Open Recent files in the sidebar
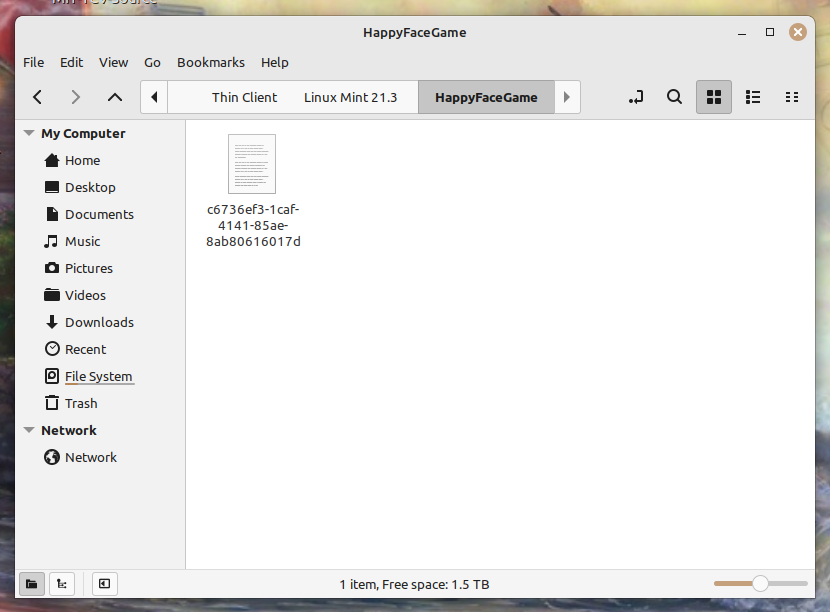 tap(85, 349)
